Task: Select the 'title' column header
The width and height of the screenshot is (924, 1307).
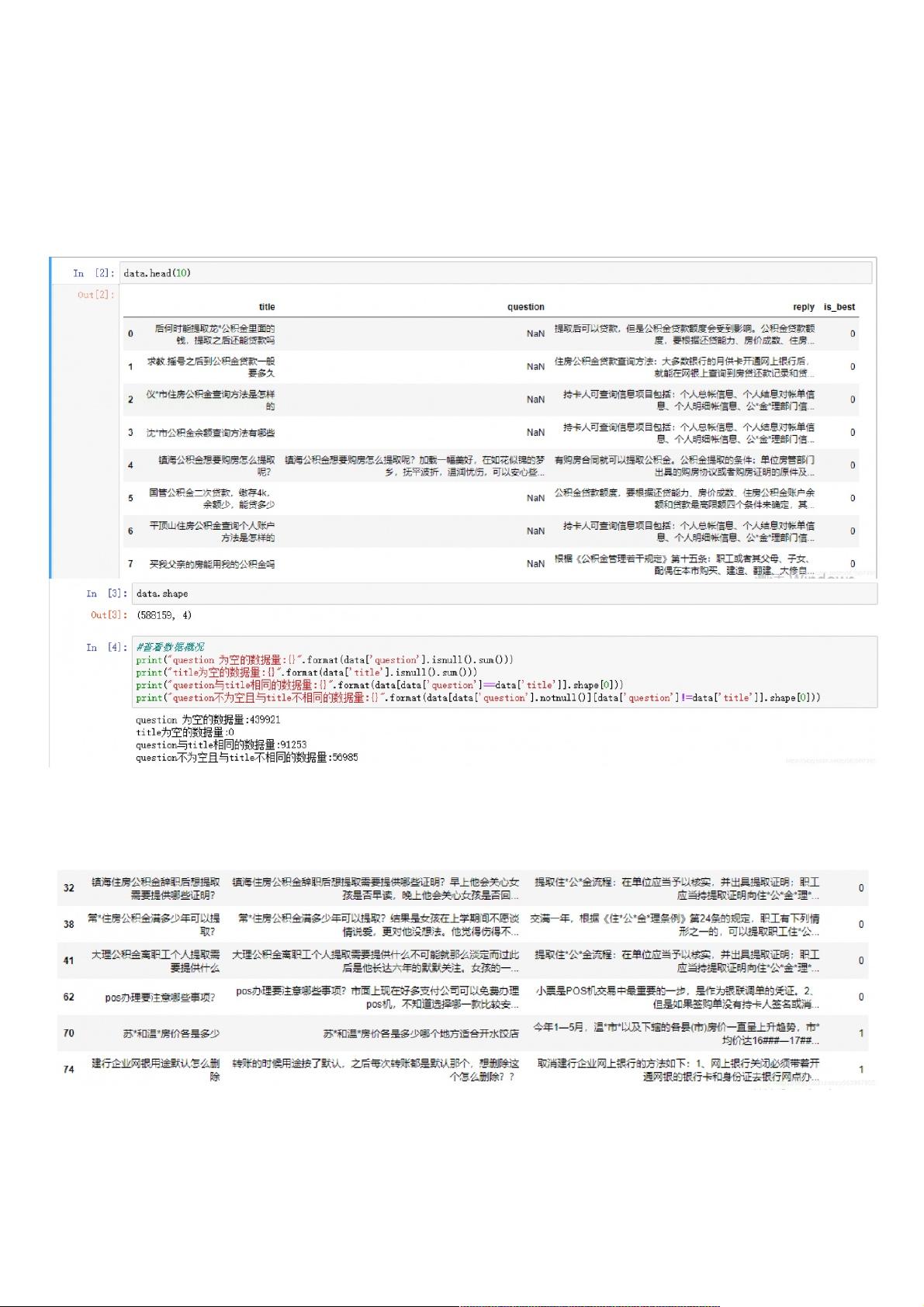Action: click(267, 307)
